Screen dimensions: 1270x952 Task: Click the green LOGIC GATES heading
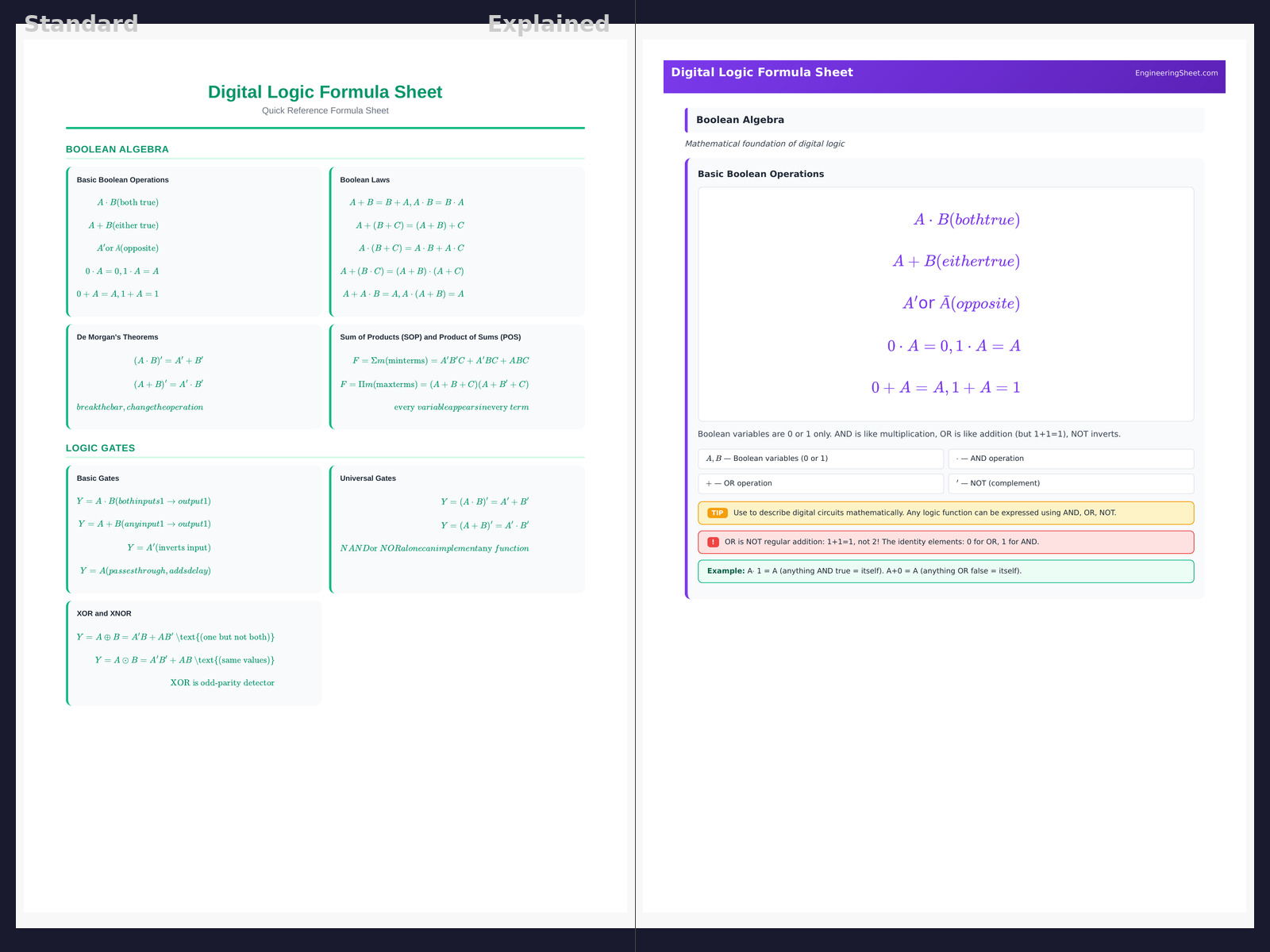tap(101, 448)
